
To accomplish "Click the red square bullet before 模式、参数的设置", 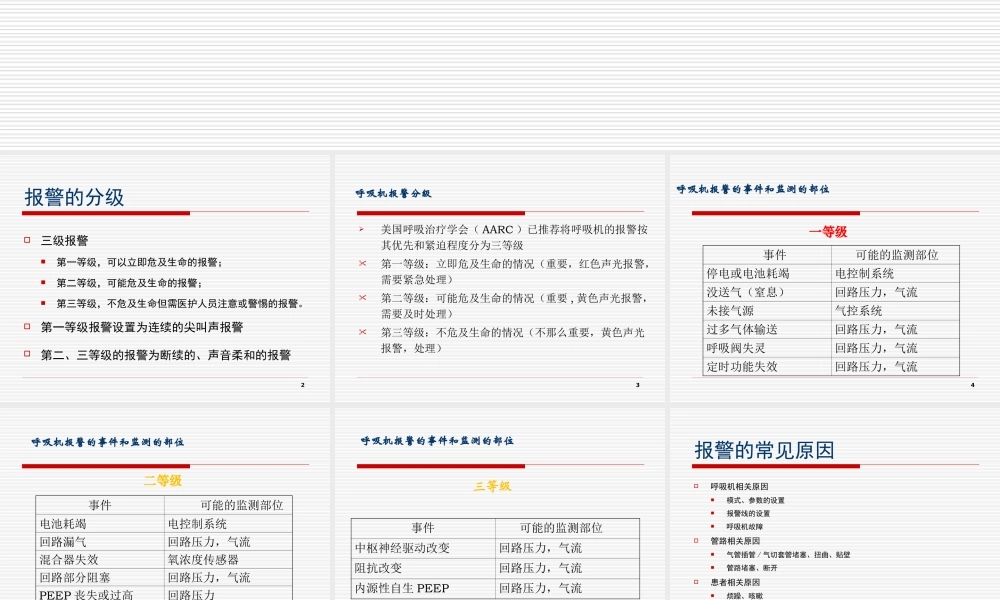I will pos(712,500).
